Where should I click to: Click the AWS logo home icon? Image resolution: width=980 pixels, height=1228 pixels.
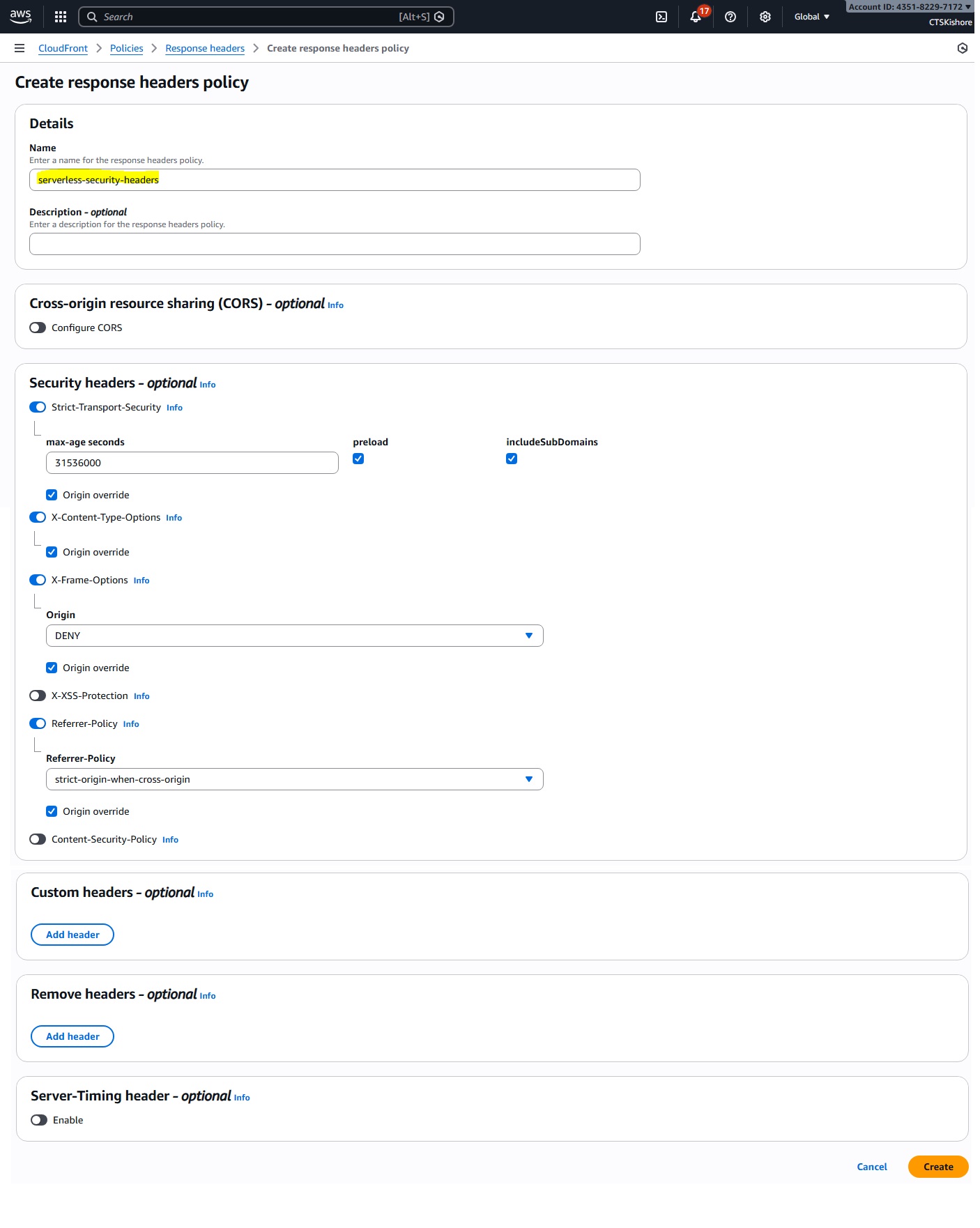(x=21, y=16)
